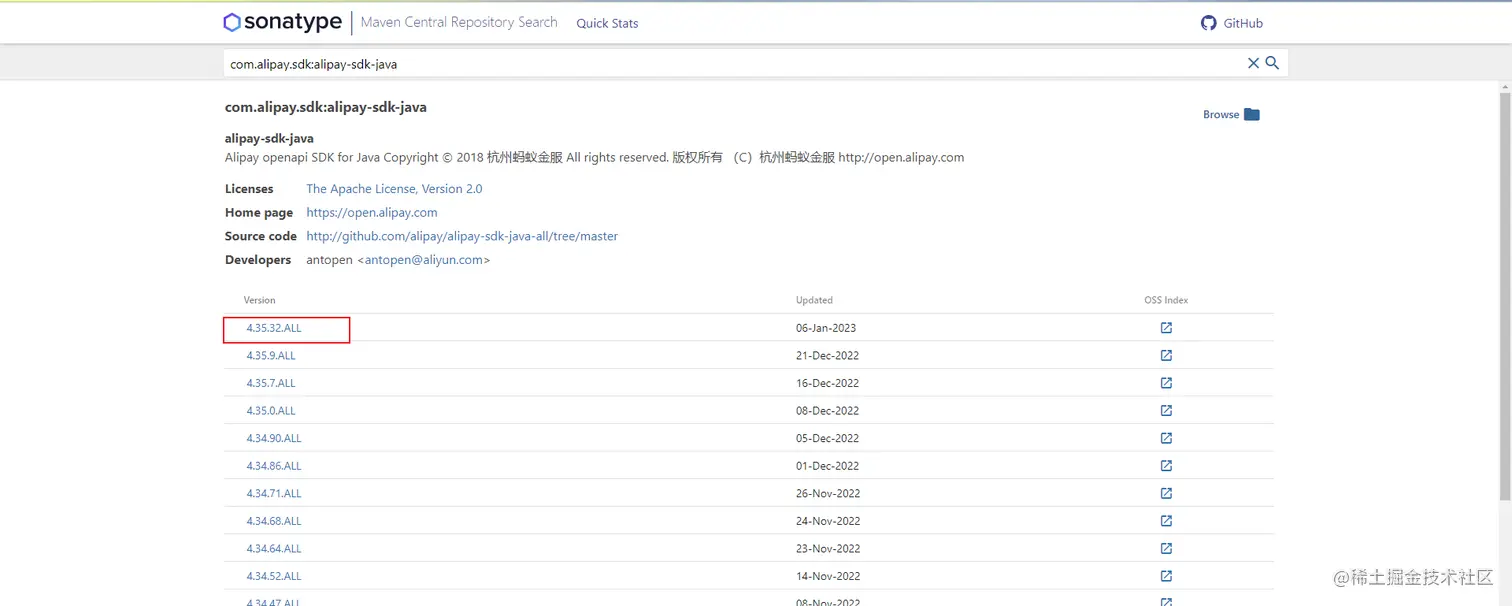Open OSS Index icon for 4.34.68.ALL
The width and height of the screenshot is (1512, 606).
tap(1166, 521)
